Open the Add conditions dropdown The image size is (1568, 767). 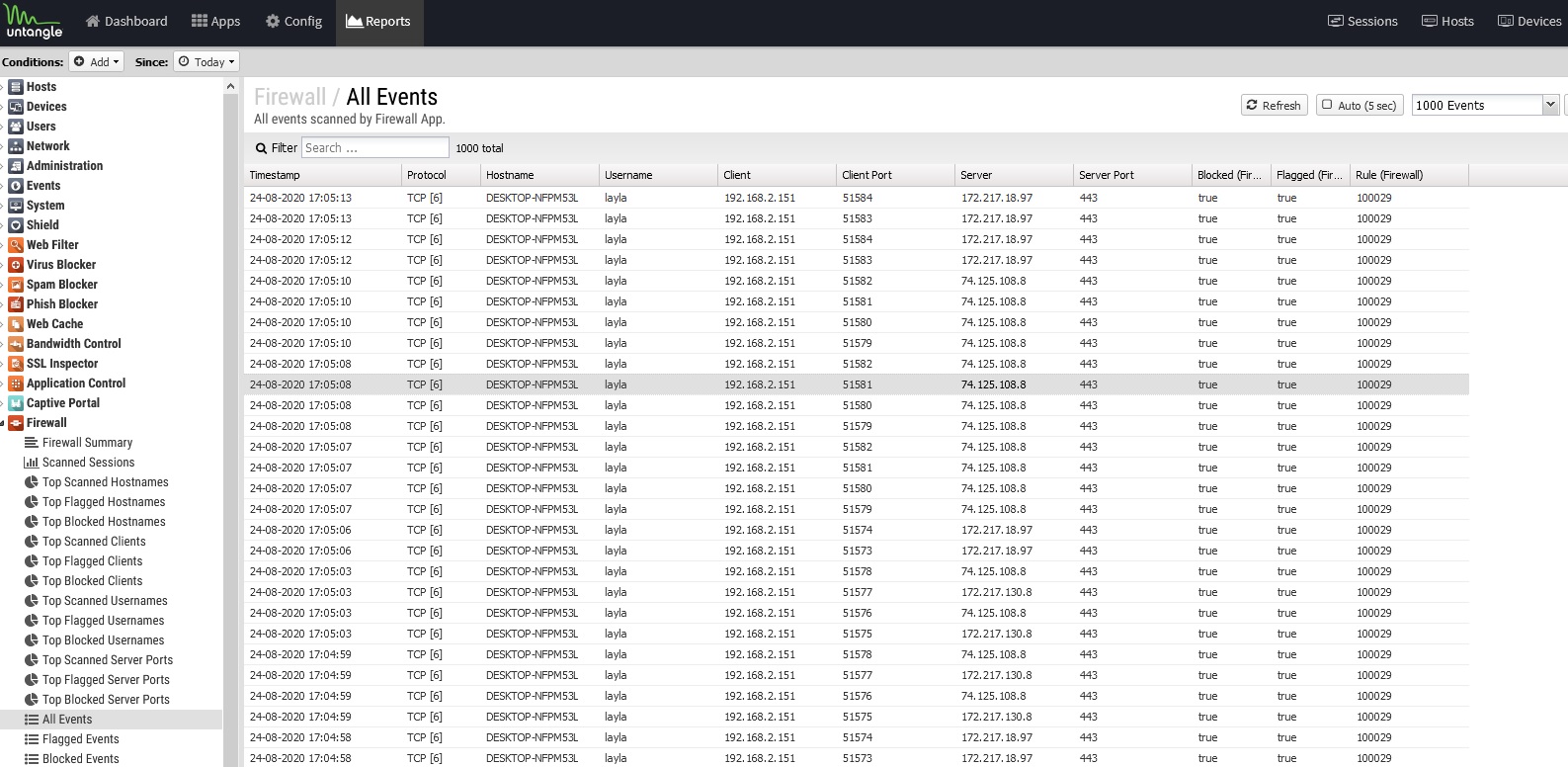coord(96,61)
